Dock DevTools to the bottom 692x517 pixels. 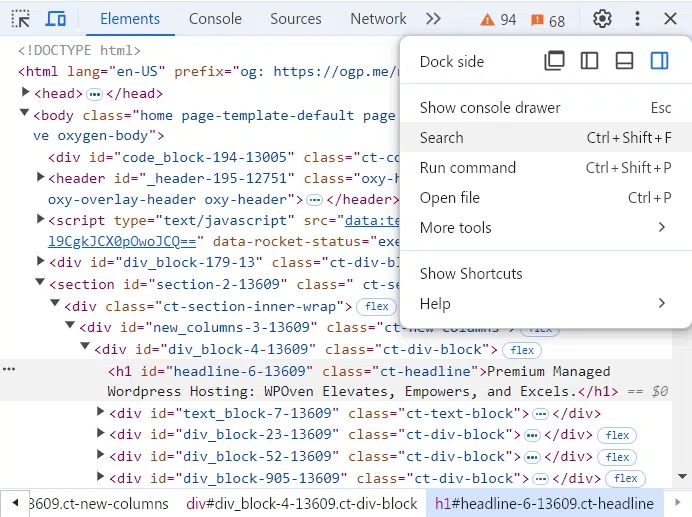click(x=624, y=61)
